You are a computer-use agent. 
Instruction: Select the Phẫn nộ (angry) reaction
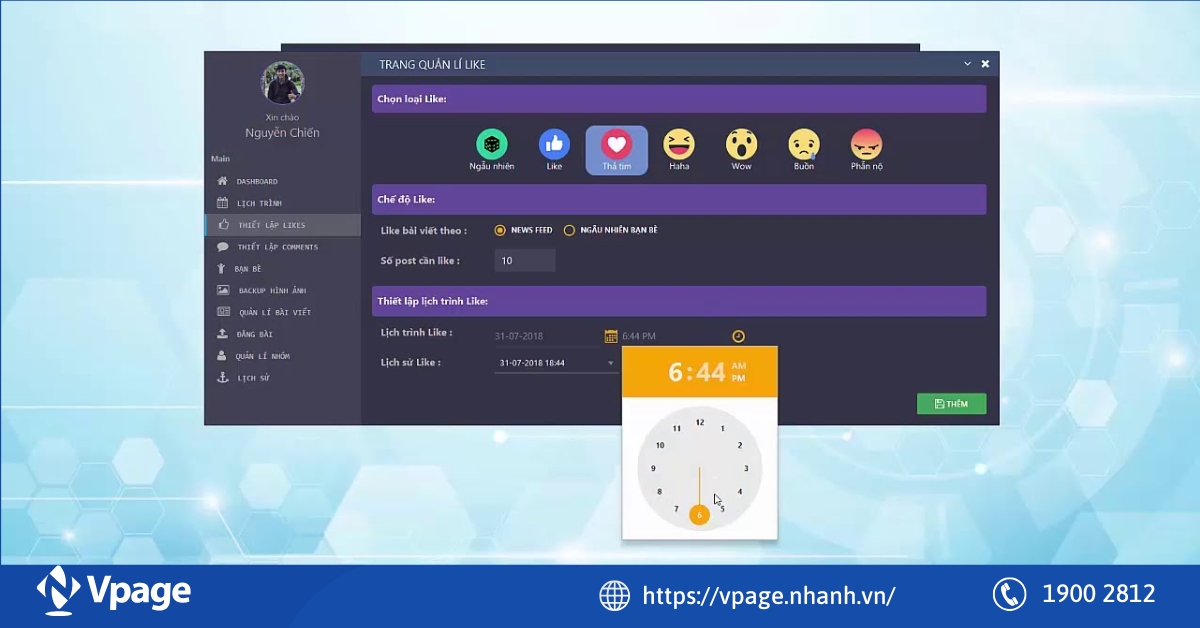click(866, 144)
